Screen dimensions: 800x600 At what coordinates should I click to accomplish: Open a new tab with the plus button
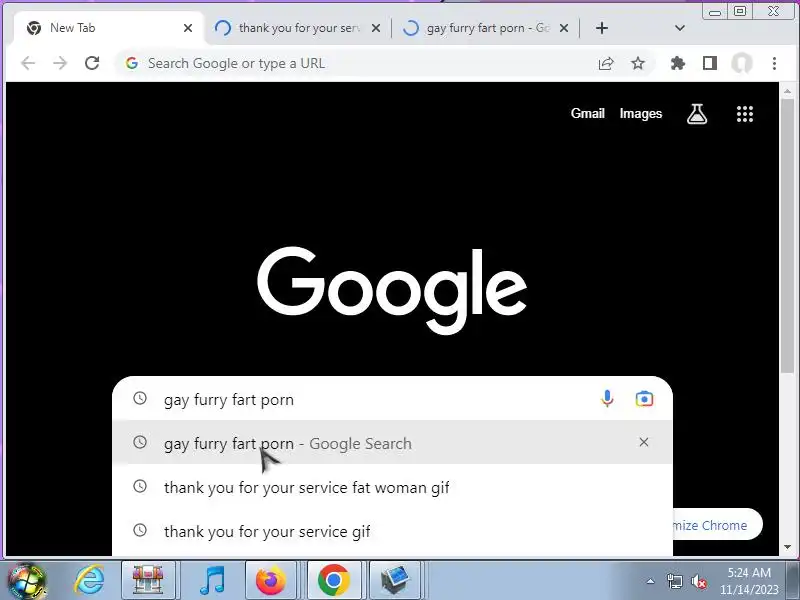[602, 28]
